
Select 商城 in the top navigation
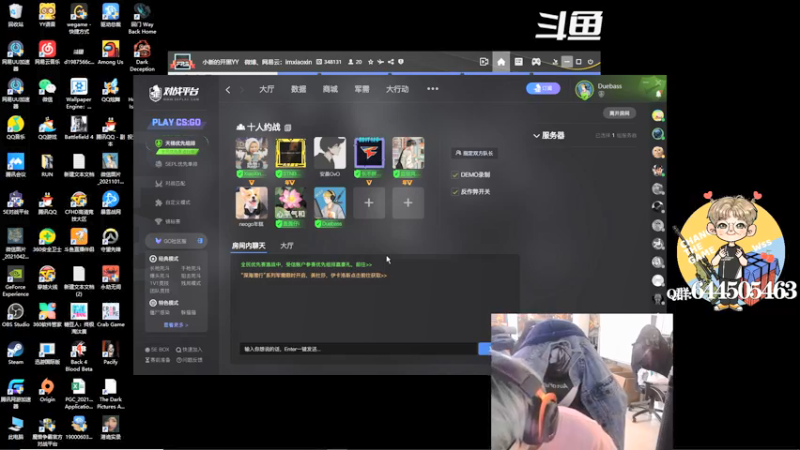pyautogui.click(x=330, y=89)
